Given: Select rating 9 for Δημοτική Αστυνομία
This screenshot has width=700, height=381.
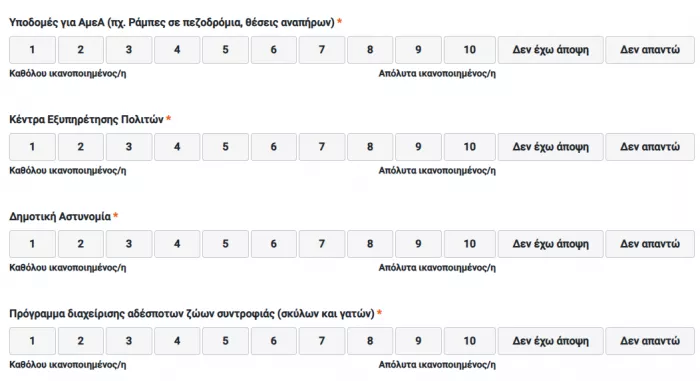Looking at the screenshot, I should tap(418, 244).
